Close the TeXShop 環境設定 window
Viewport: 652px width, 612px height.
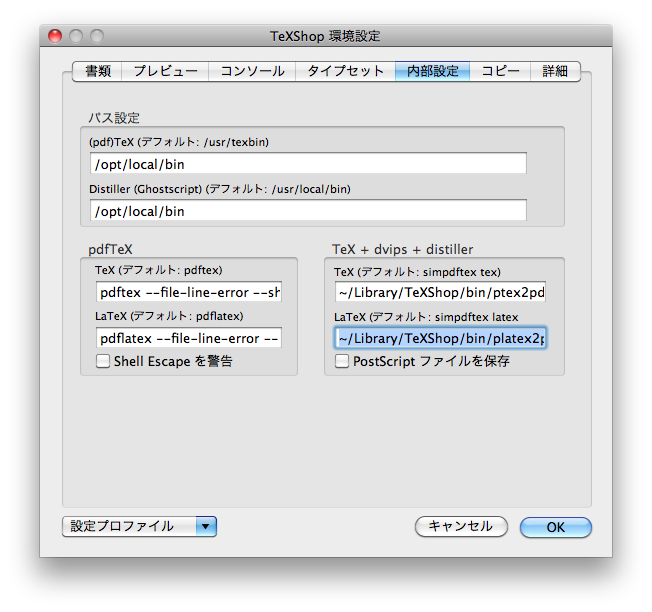pyautogui.click(x=55, y=36)
